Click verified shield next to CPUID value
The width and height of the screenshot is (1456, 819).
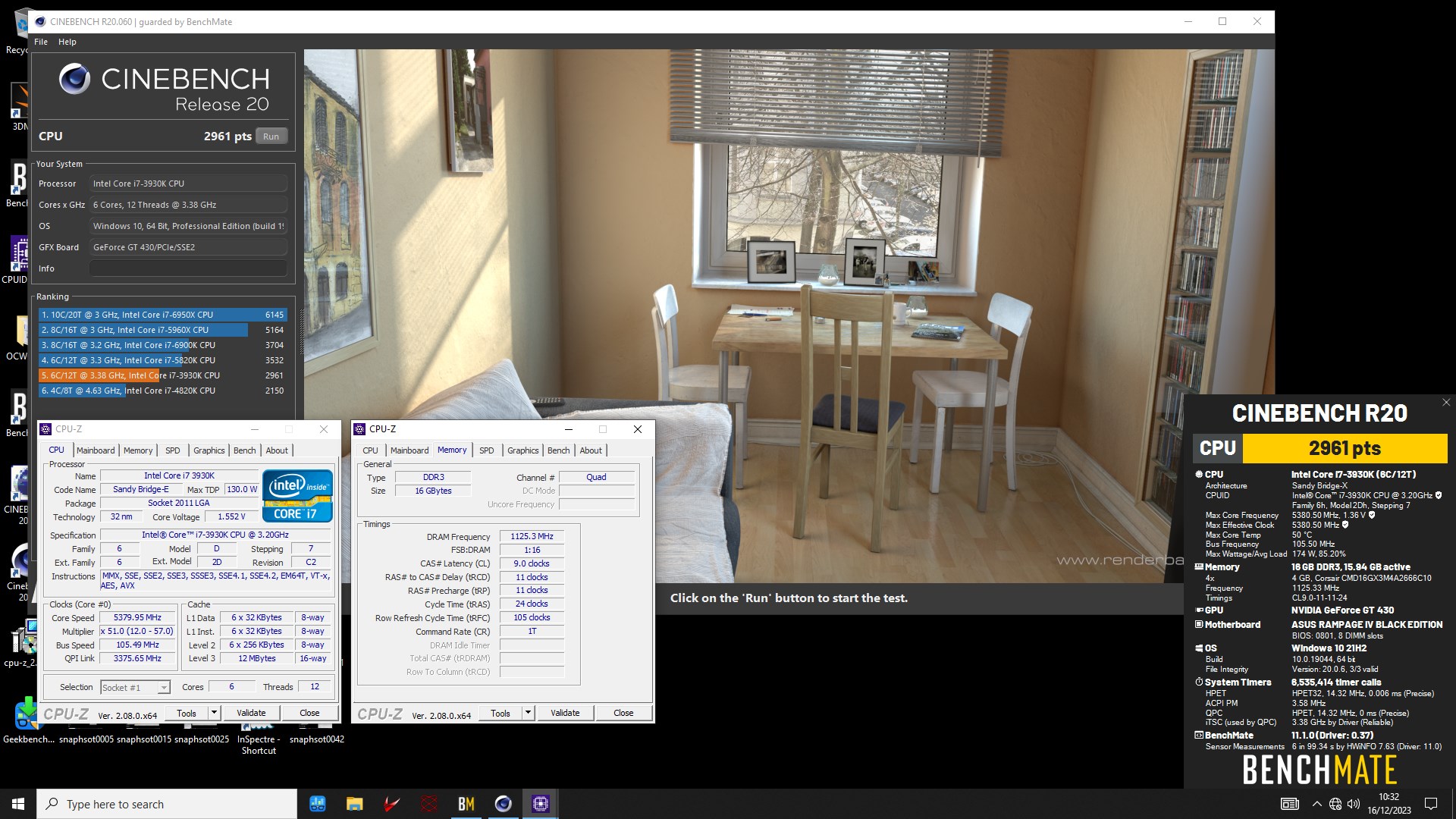[1439, 495]
